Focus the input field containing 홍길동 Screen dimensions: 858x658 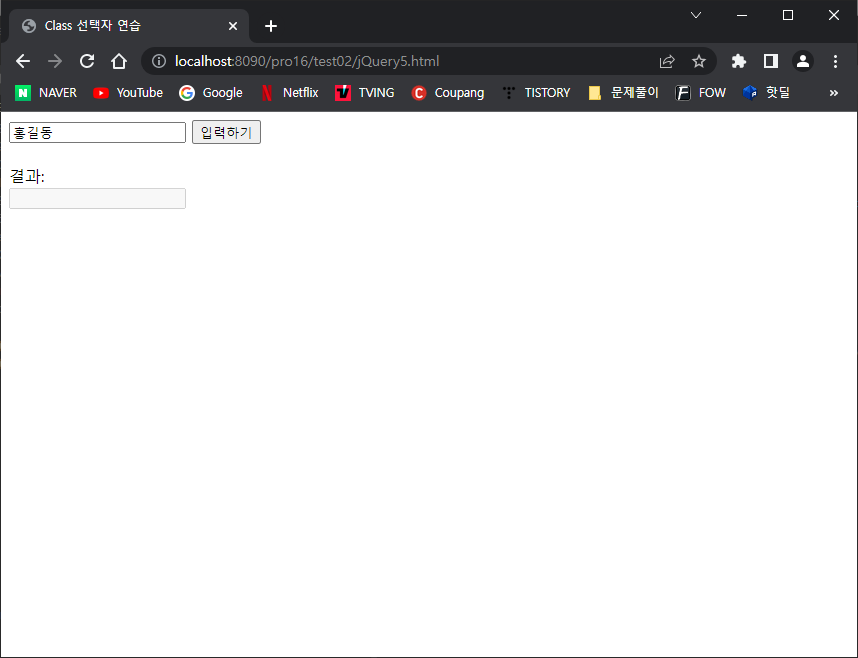click(97, 132)
